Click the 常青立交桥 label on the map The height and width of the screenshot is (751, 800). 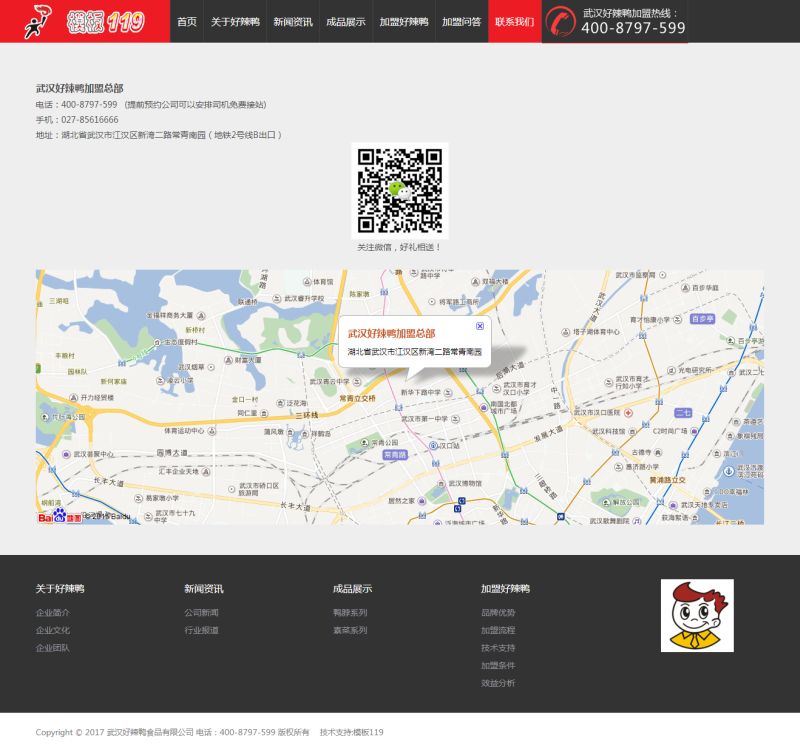pos(358,398)
